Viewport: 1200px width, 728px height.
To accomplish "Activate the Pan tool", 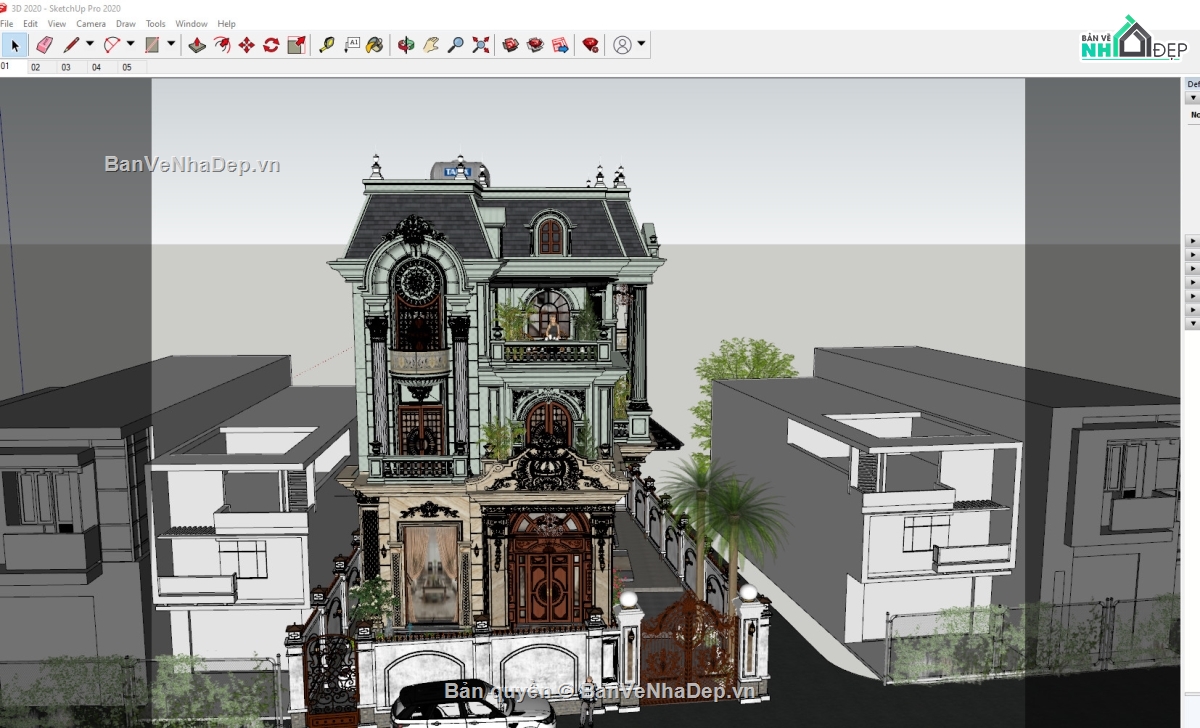I will click(432, 45).
